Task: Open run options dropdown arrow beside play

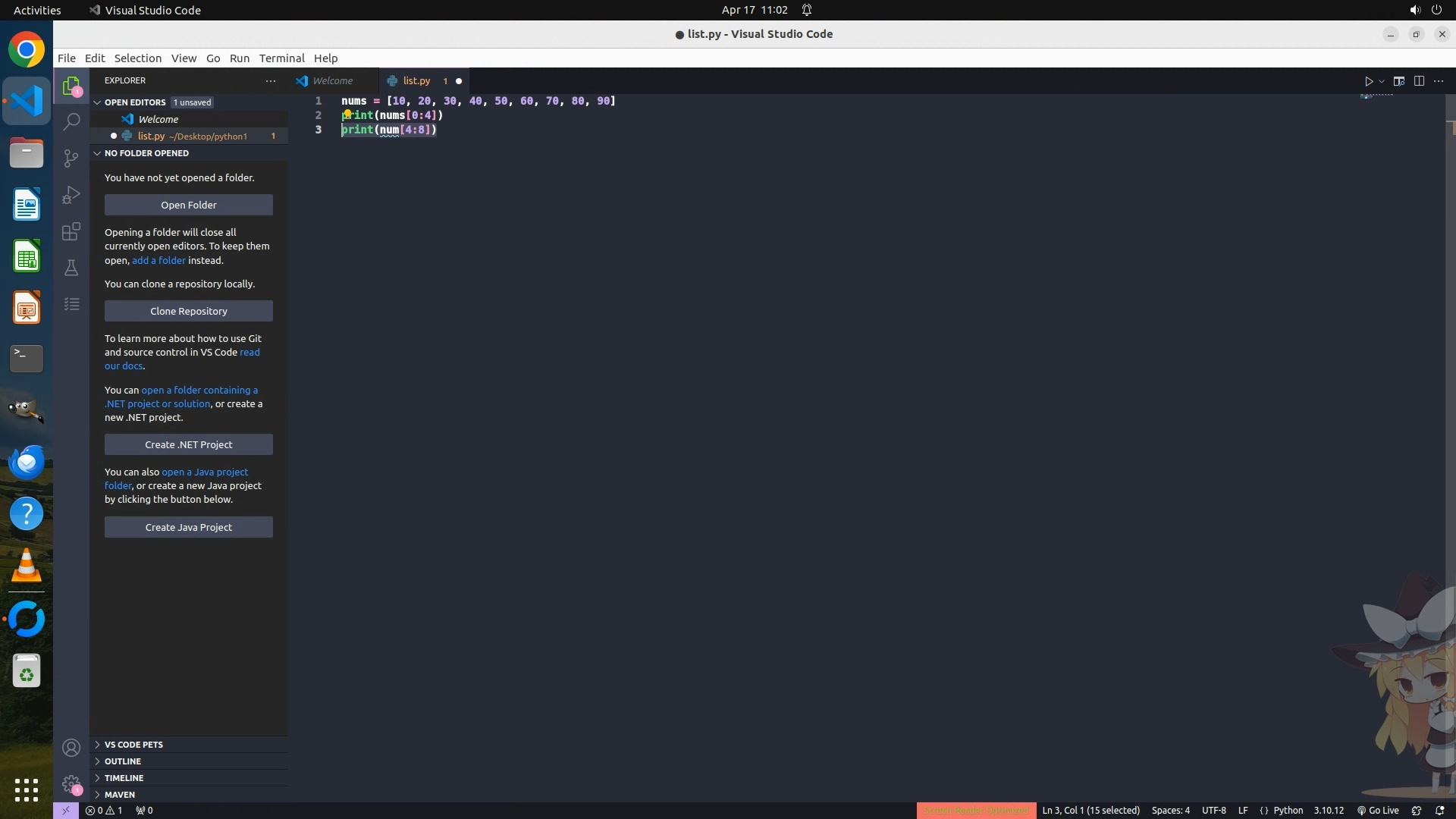Action: pos(1382,81)
